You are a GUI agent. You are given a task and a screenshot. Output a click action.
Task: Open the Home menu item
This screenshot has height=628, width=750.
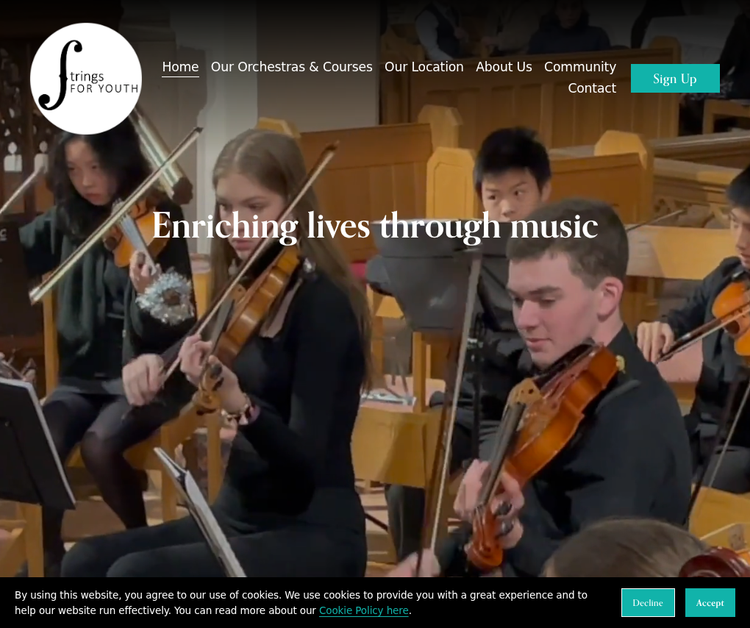[180, 66]
